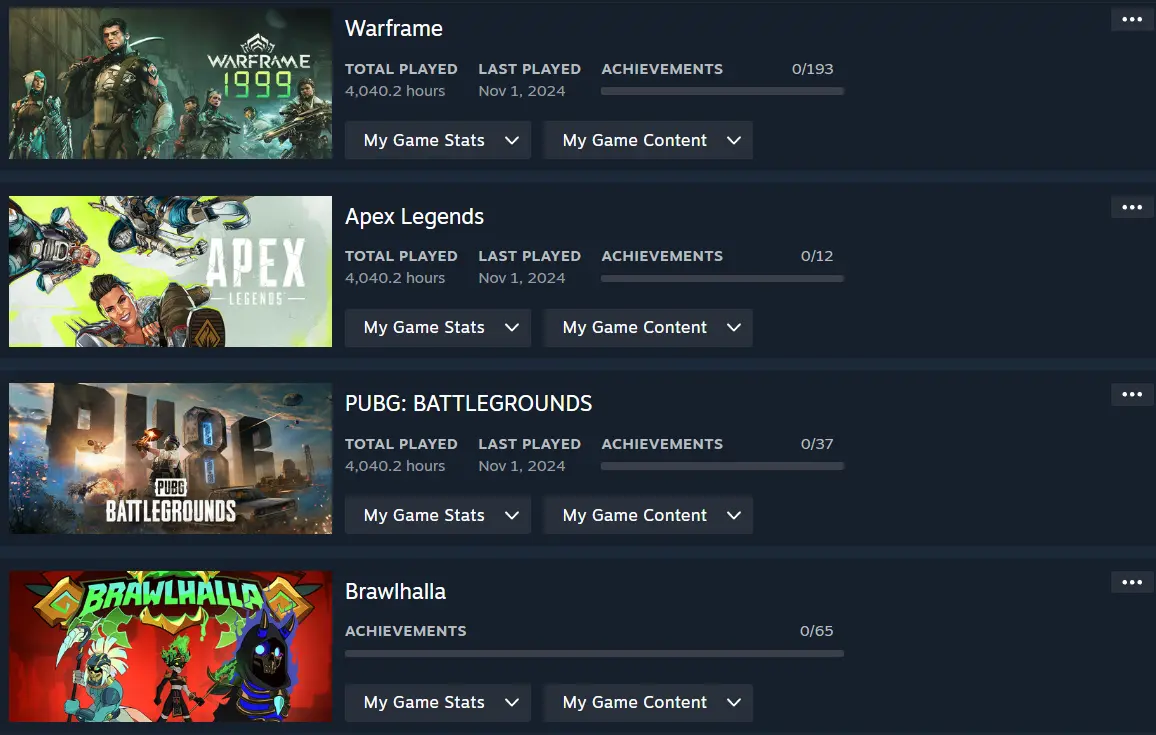Expand My Game Stats for PUBG: BATTLEGROUNDS
Image resolution: width=1156 pixels, height=735 pixels.
[x=438, y=515]
